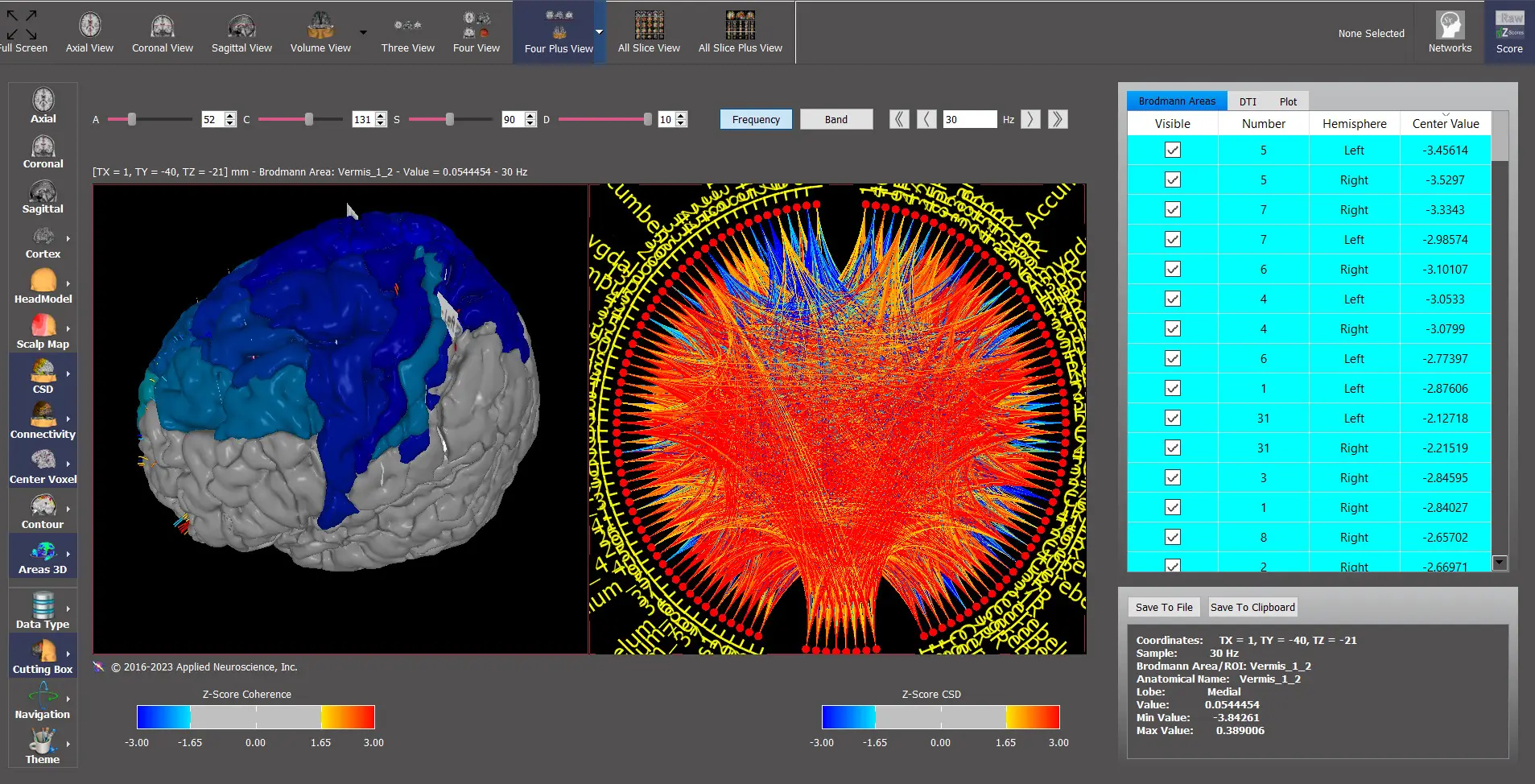Click the D slider handle
This screenshot has height=784, width=1535.
648,120
